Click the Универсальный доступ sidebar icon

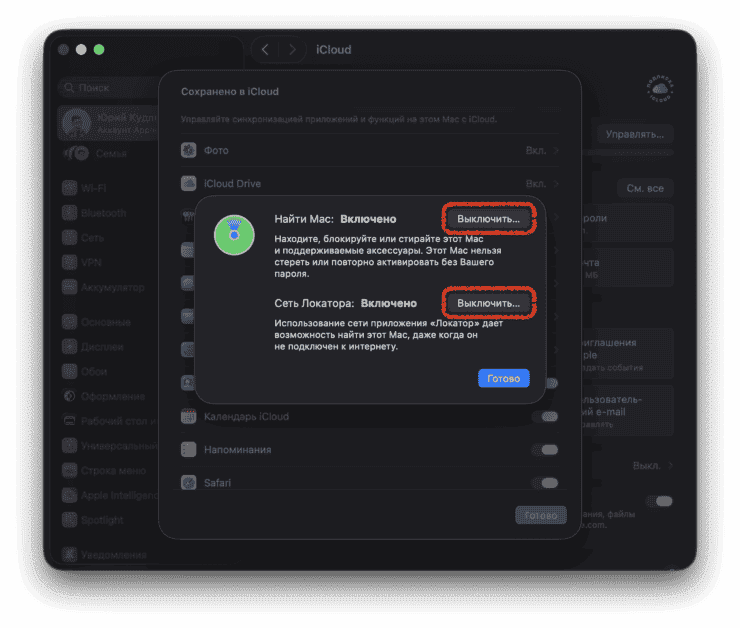click(x=70, y=445)
